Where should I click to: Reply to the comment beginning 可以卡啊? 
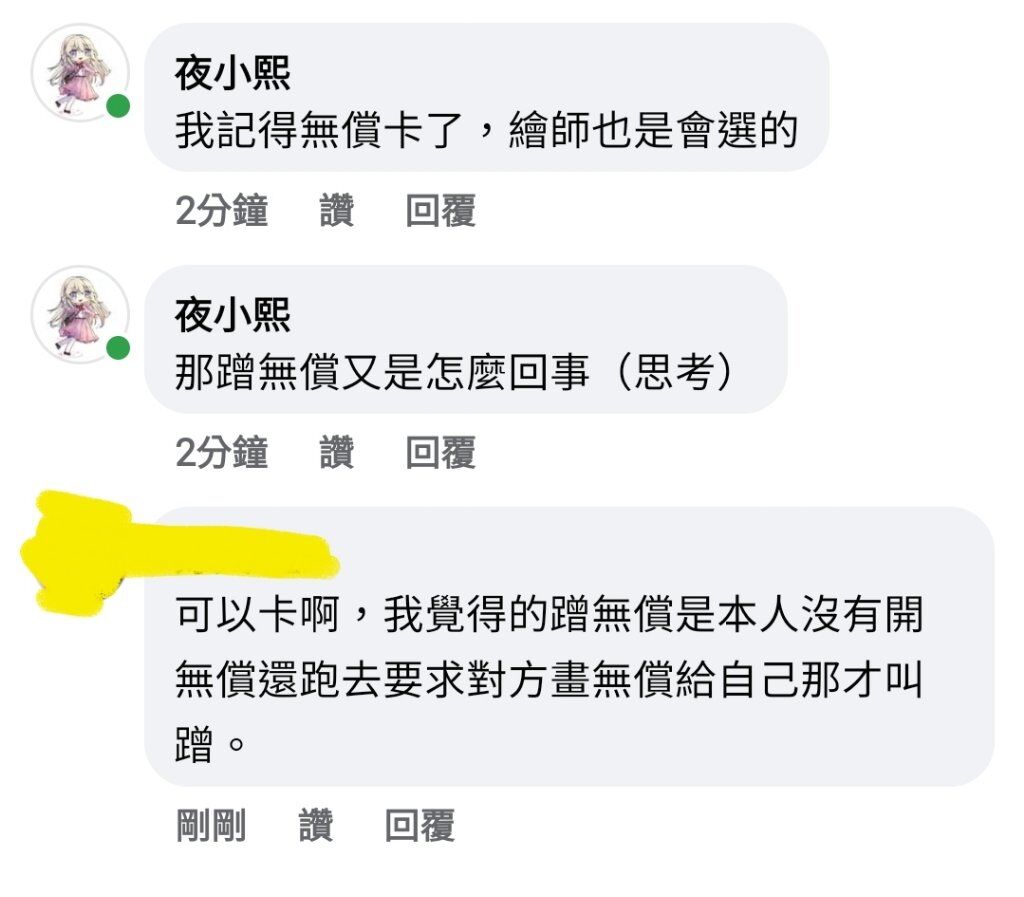[x=419, y=825]
